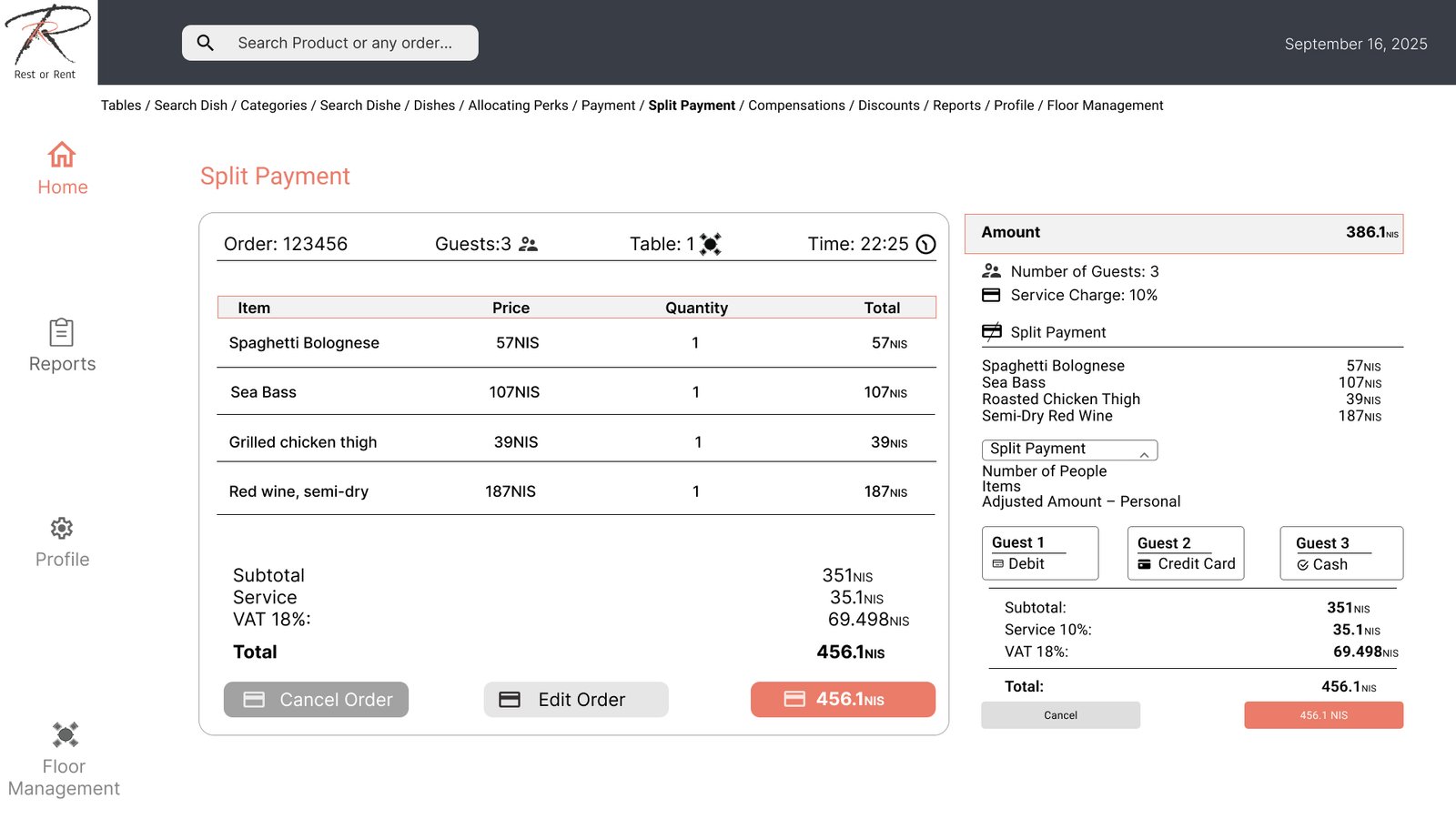1456x819 pixels.
Task: Click the guests icon beside Guests:3
Action: (x=528, y=244)
